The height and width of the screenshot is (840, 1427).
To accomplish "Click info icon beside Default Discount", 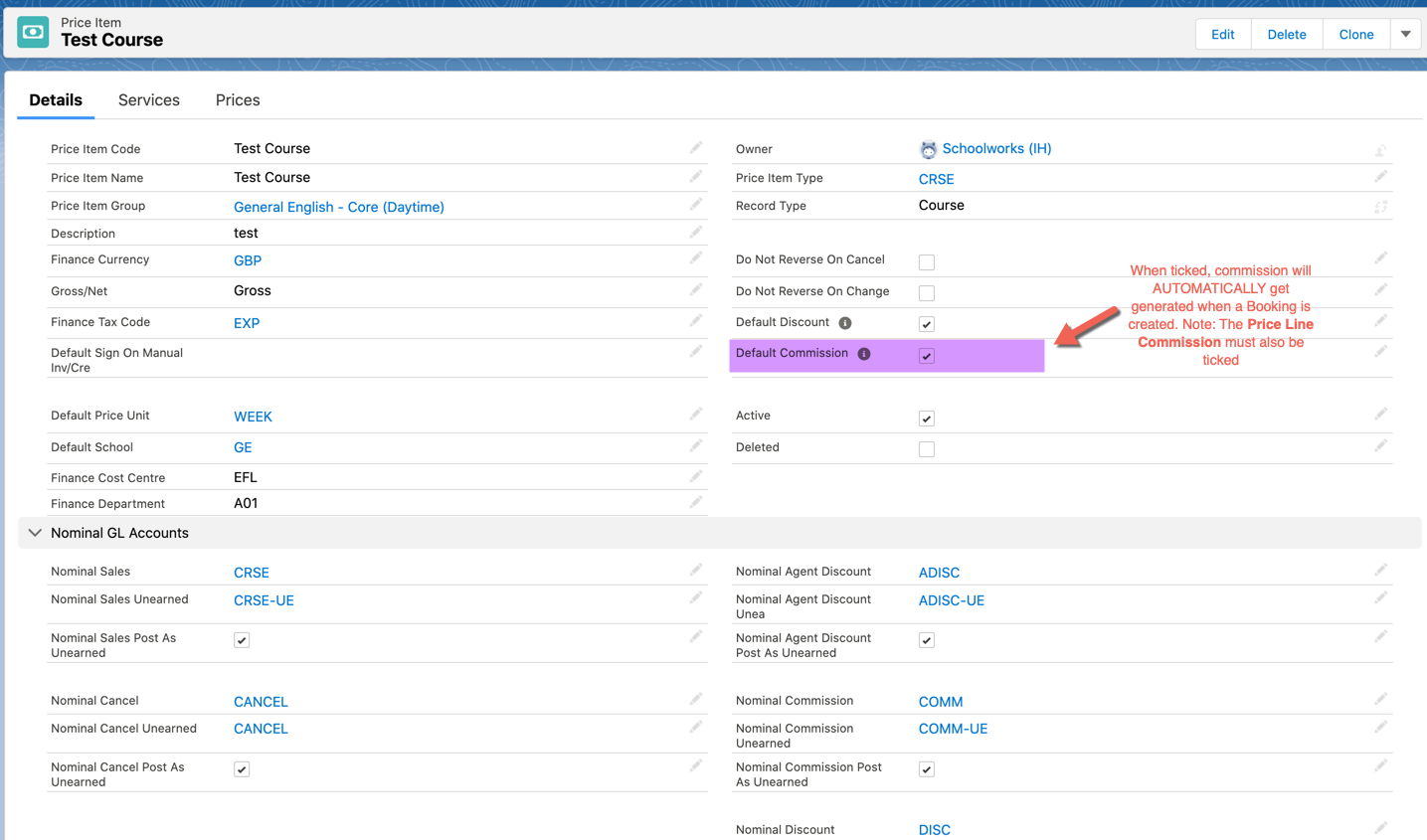I will (845, 323).
